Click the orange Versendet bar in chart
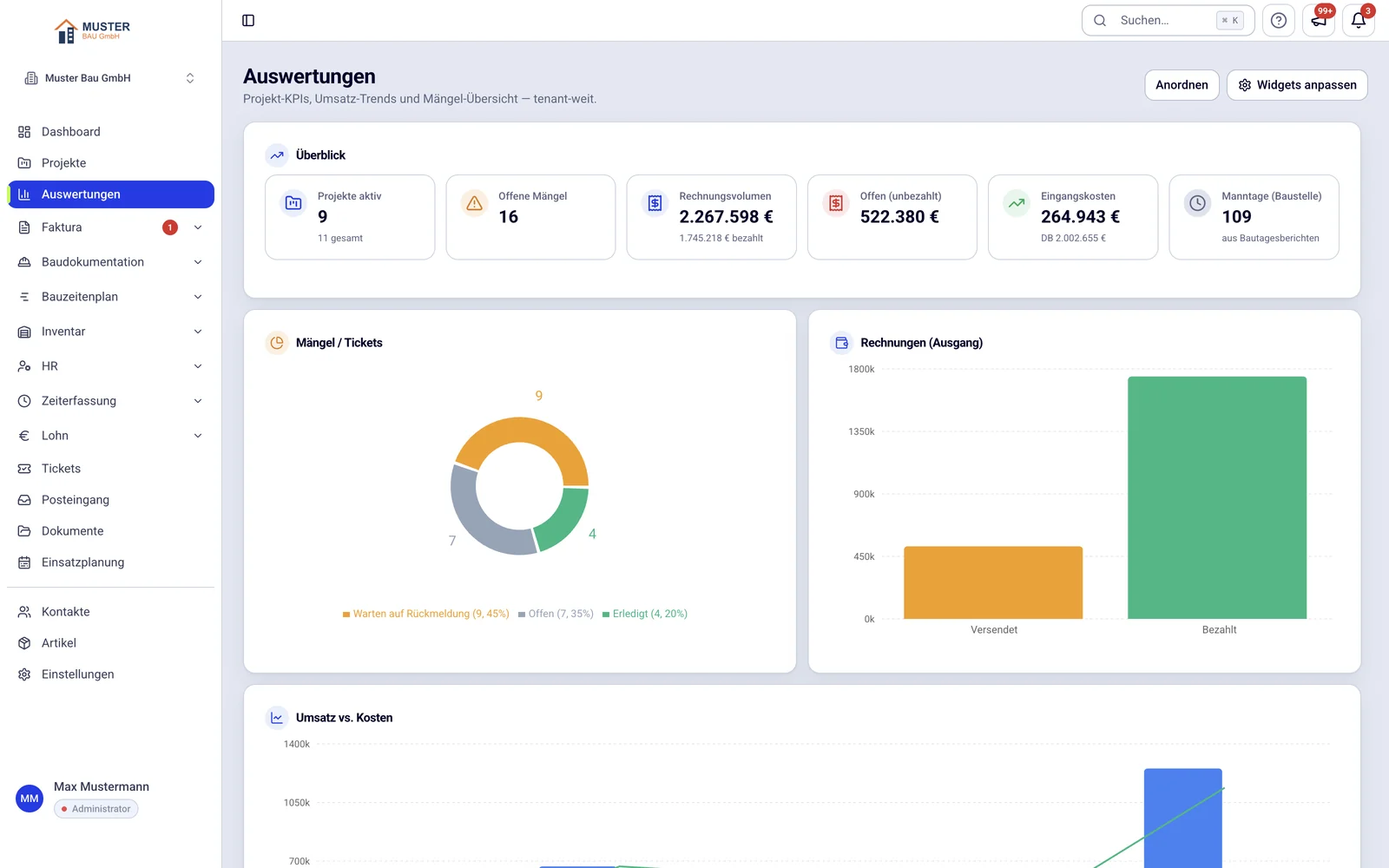The image size is (1389, 868). pos(993,582)
